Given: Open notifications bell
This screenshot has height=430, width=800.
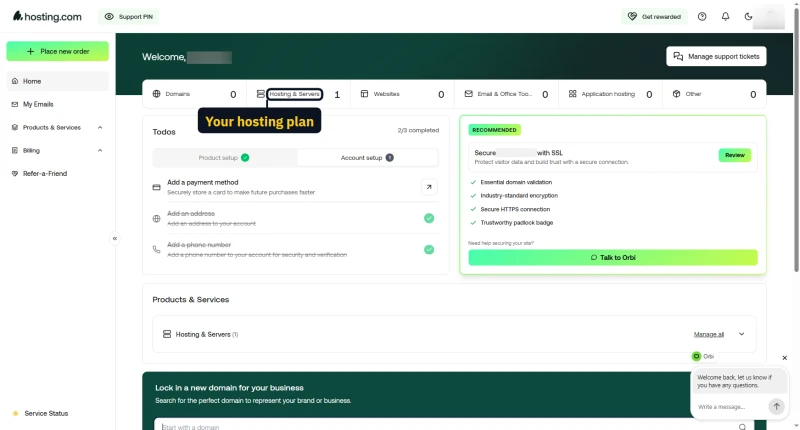Looking at the screenshot, I should pyautogui.click(x=725, y=17).
